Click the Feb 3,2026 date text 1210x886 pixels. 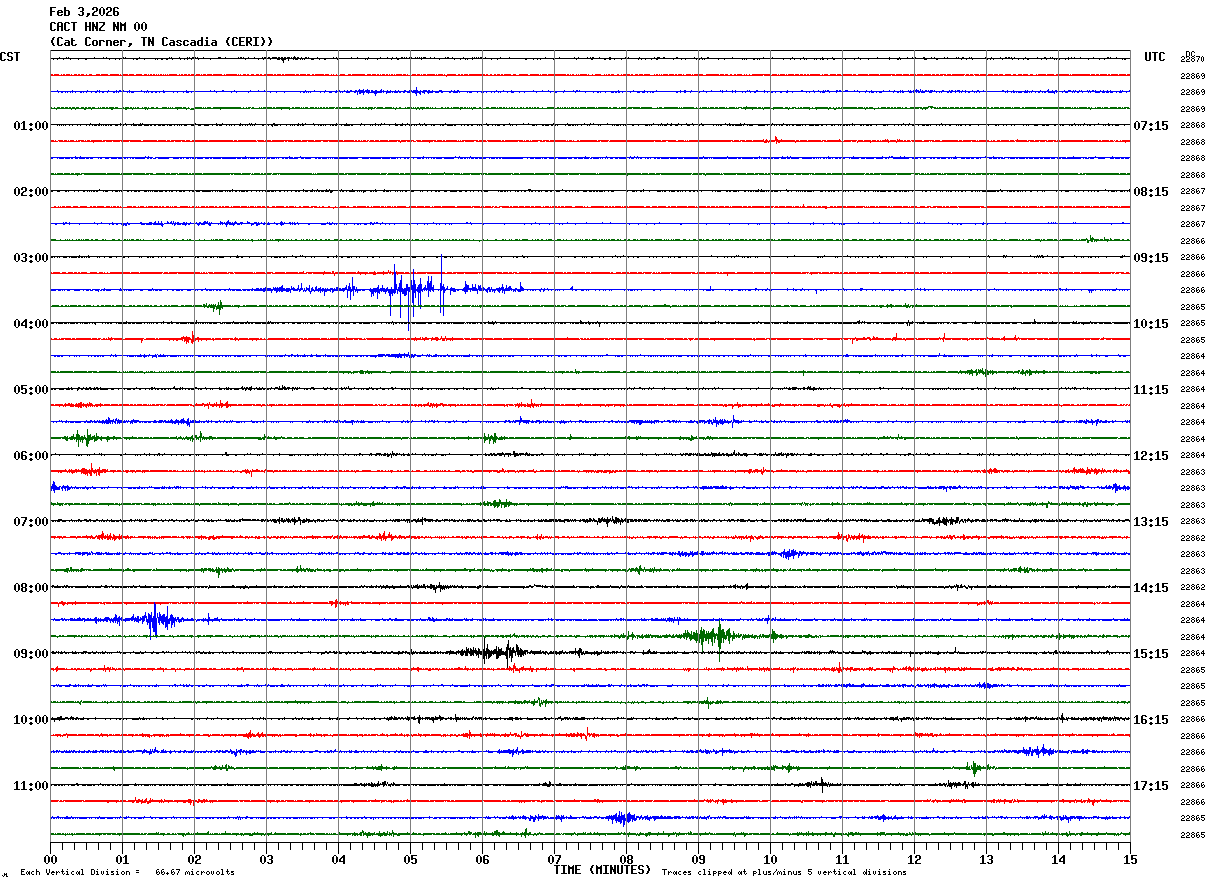[x=84, y=12]
